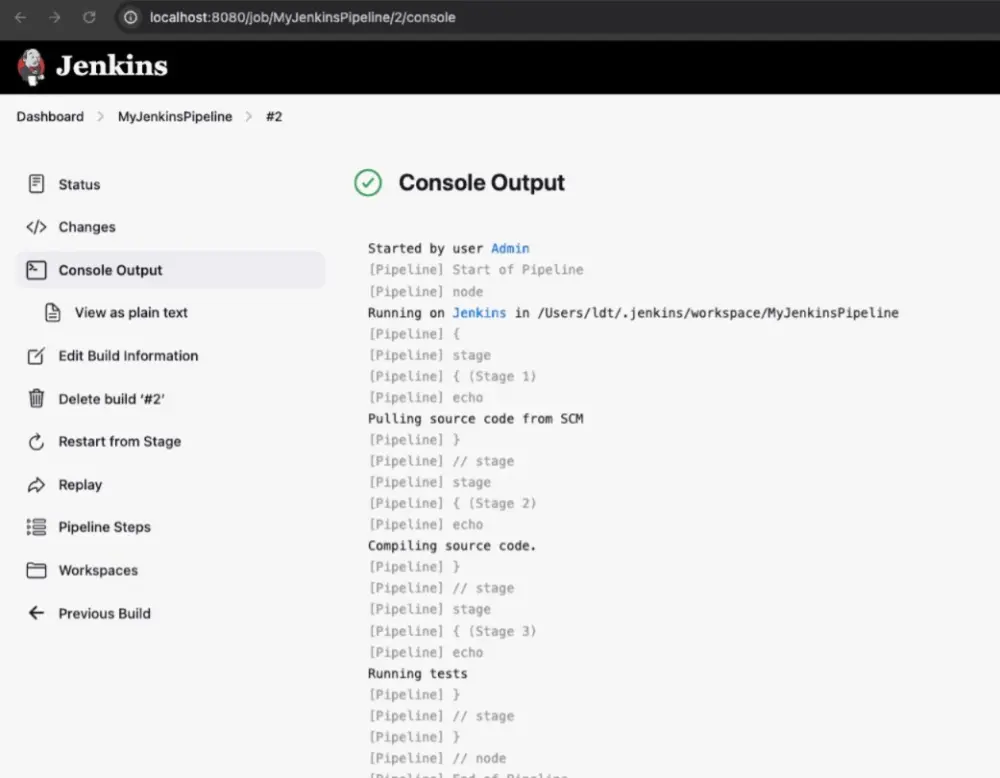Expand the chevron after Dashboard breadcrumb
The width and height of the screenshot is (1000, 778).
click(x=101, y=117)
